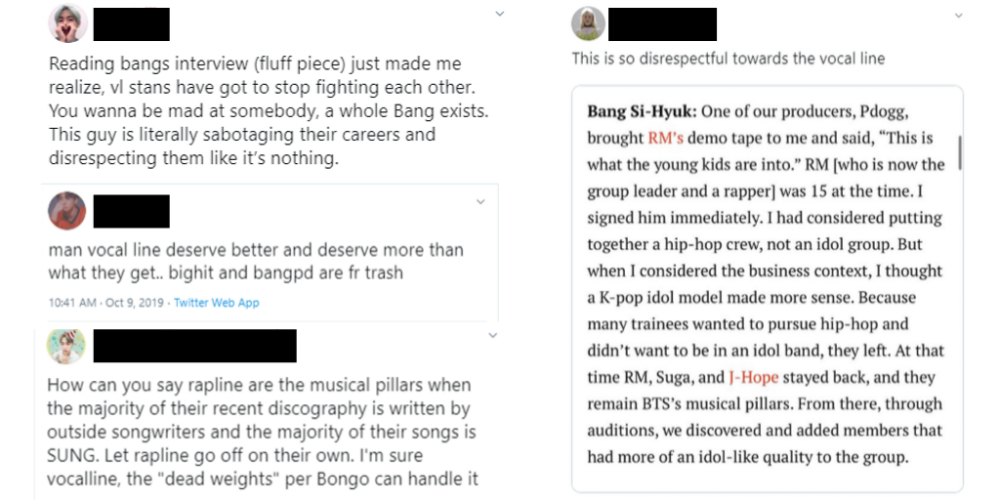
Task: Click the tweet text "This is so disrespectful towards the vocal line"
Action: tap(728, 59)
